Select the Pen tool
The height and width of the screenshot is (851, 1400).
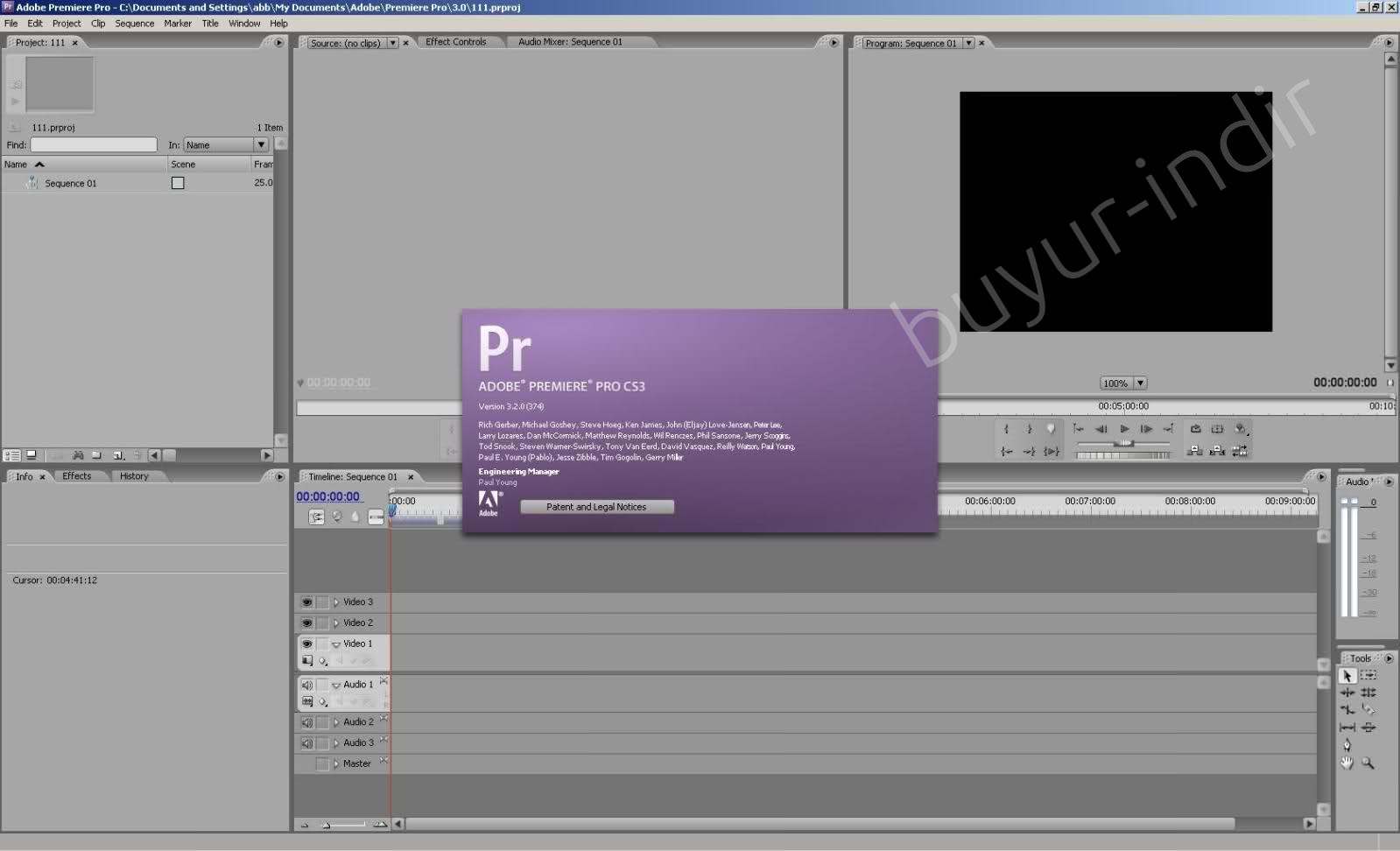point(1347,745)
